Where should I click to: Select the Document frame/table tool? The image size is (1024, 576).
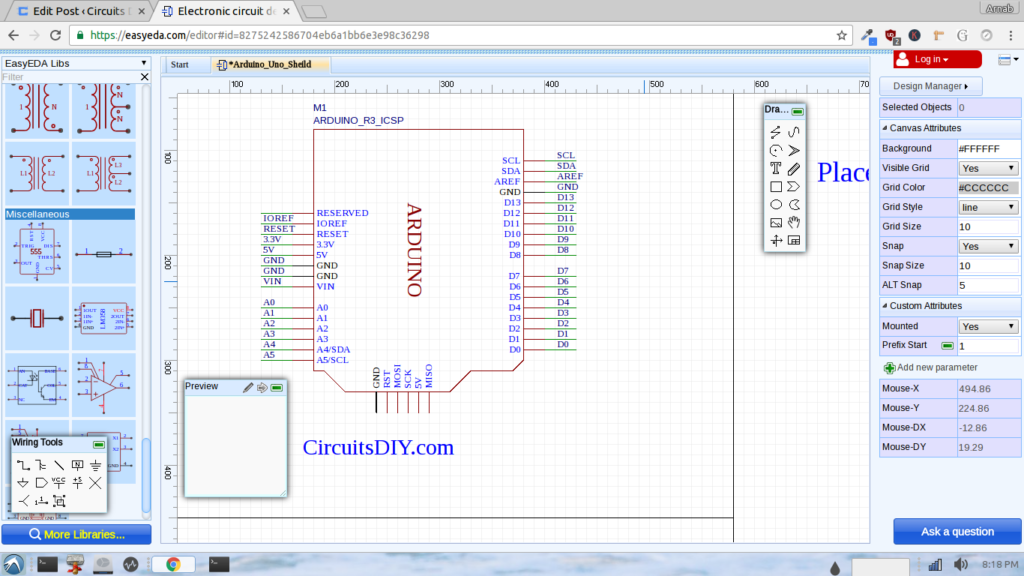pyautogui.click(x=793, y=241)
